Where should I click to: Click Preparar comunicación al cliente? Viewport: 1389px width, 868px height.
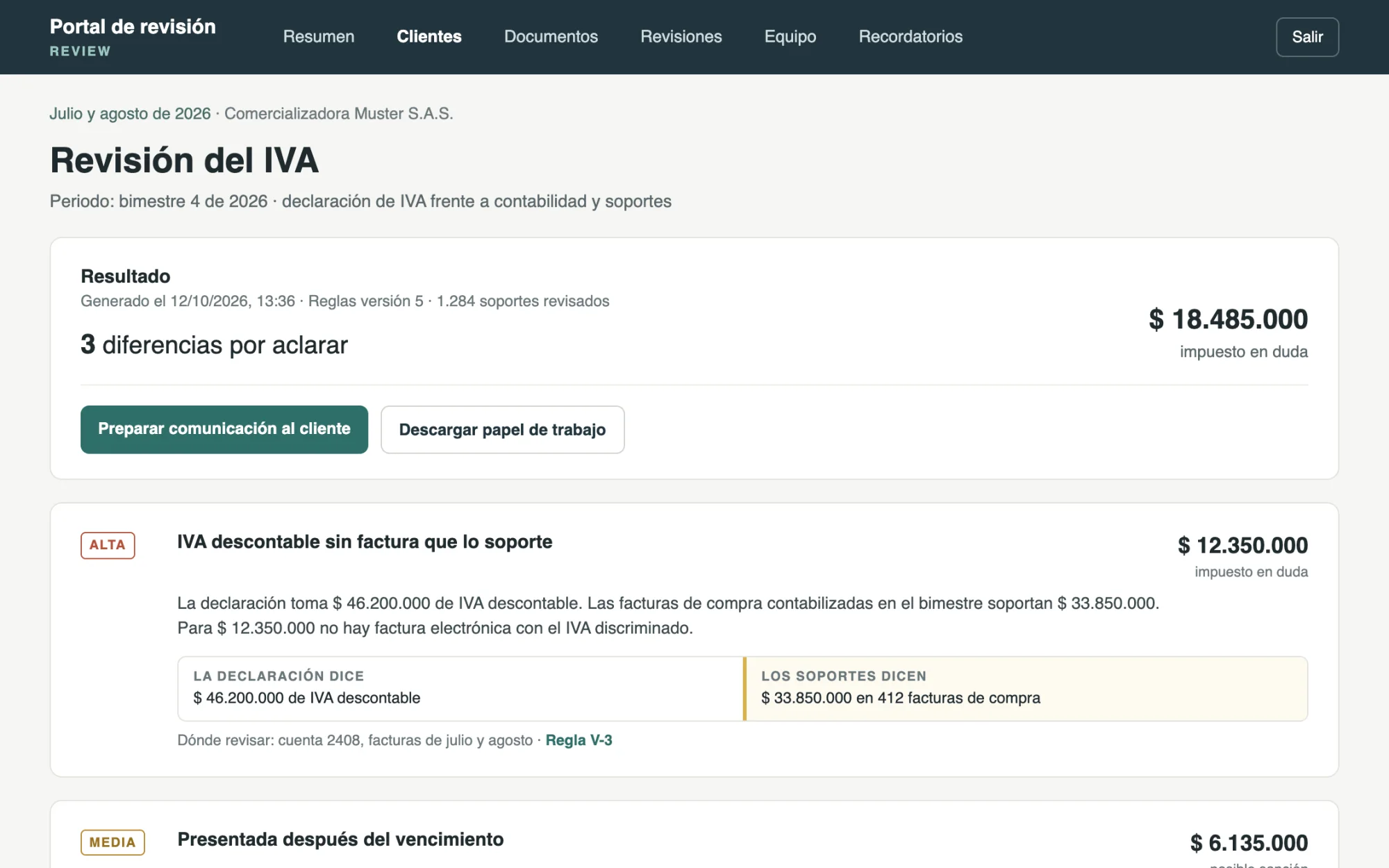pos(224,429)
